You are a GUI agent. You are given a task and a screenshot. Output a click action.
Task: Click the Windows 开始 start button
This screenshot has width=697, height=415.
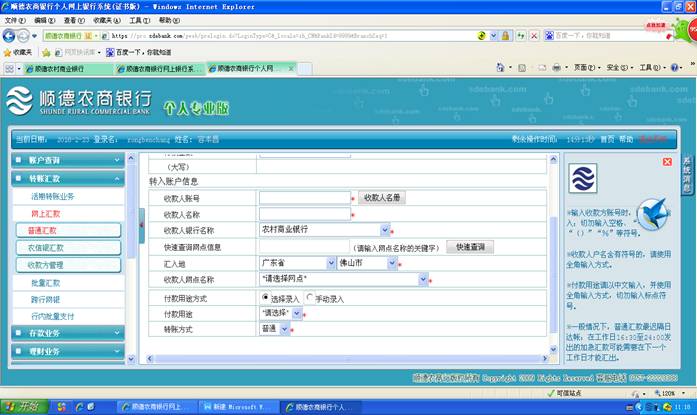[x=21, y=407]
